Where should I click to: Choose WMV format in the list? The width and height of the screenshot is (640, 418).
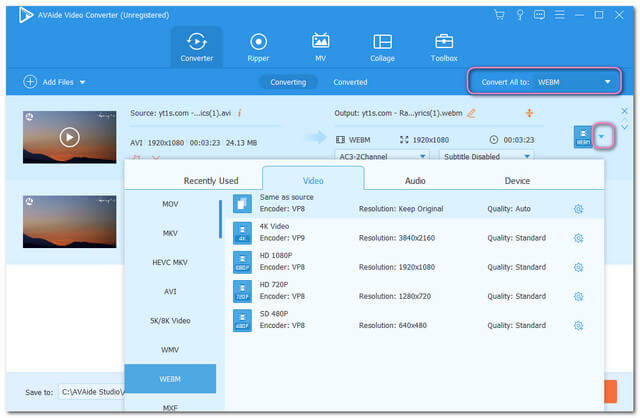[170, 349]
